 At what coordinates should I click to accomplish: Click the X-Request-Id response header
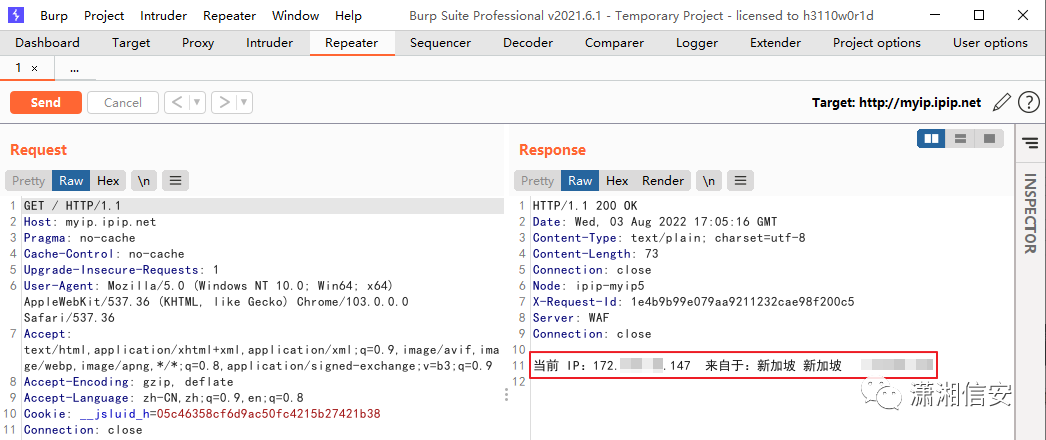(693, 302)
